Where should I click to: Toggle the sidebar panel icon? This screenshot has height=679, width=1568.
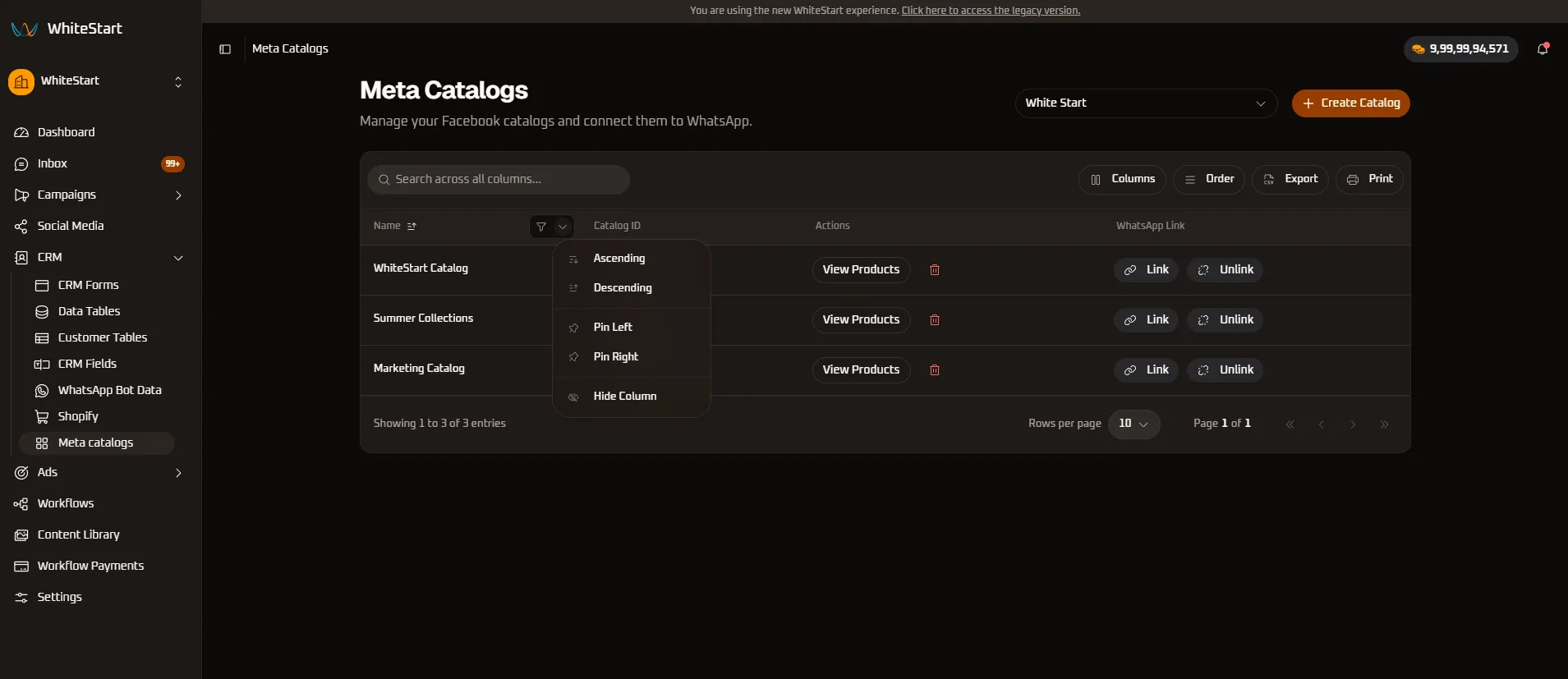[225, 49]
